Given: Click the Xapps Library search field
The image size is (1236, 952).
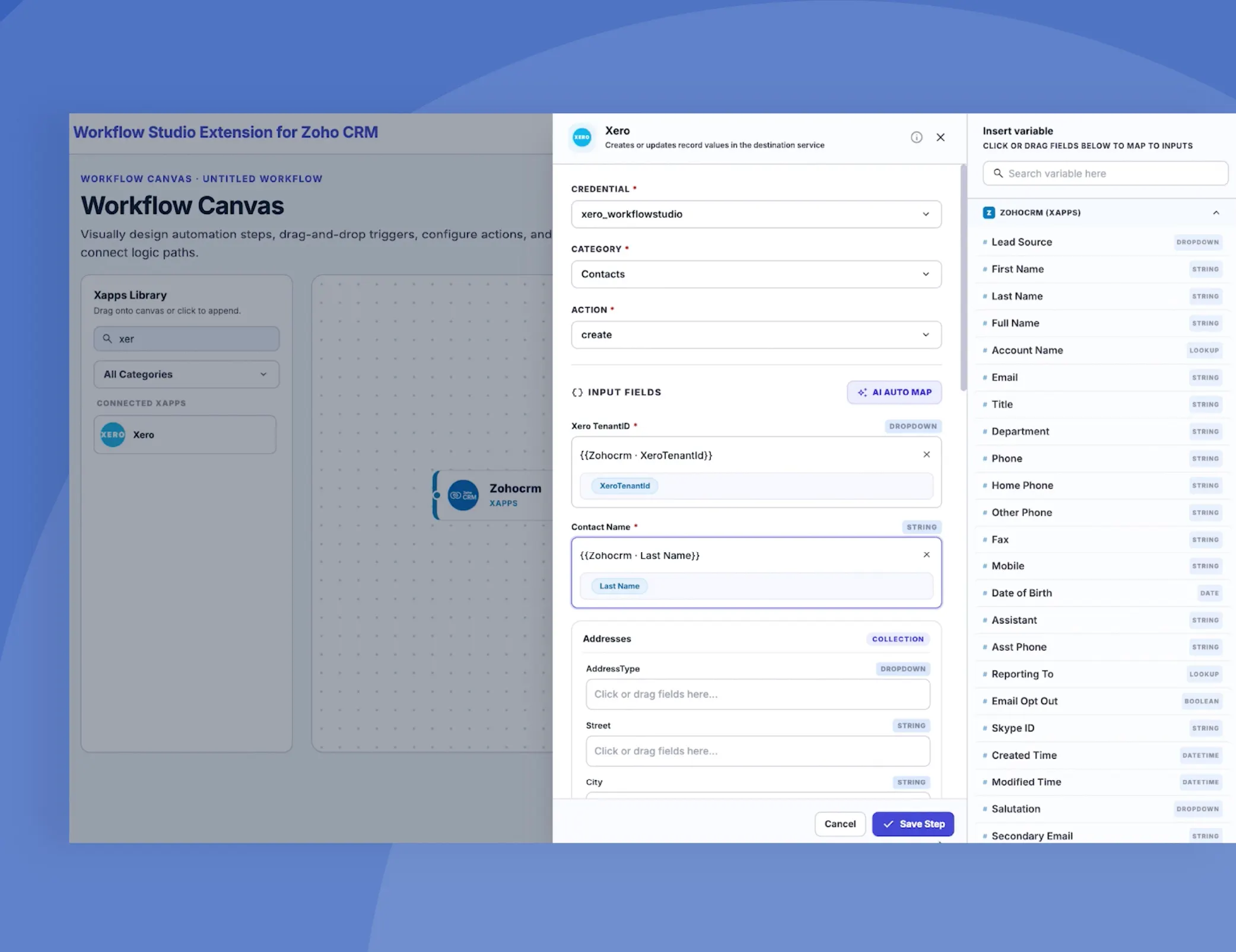Looking at the screenshot, I should (x=186, y=339).
